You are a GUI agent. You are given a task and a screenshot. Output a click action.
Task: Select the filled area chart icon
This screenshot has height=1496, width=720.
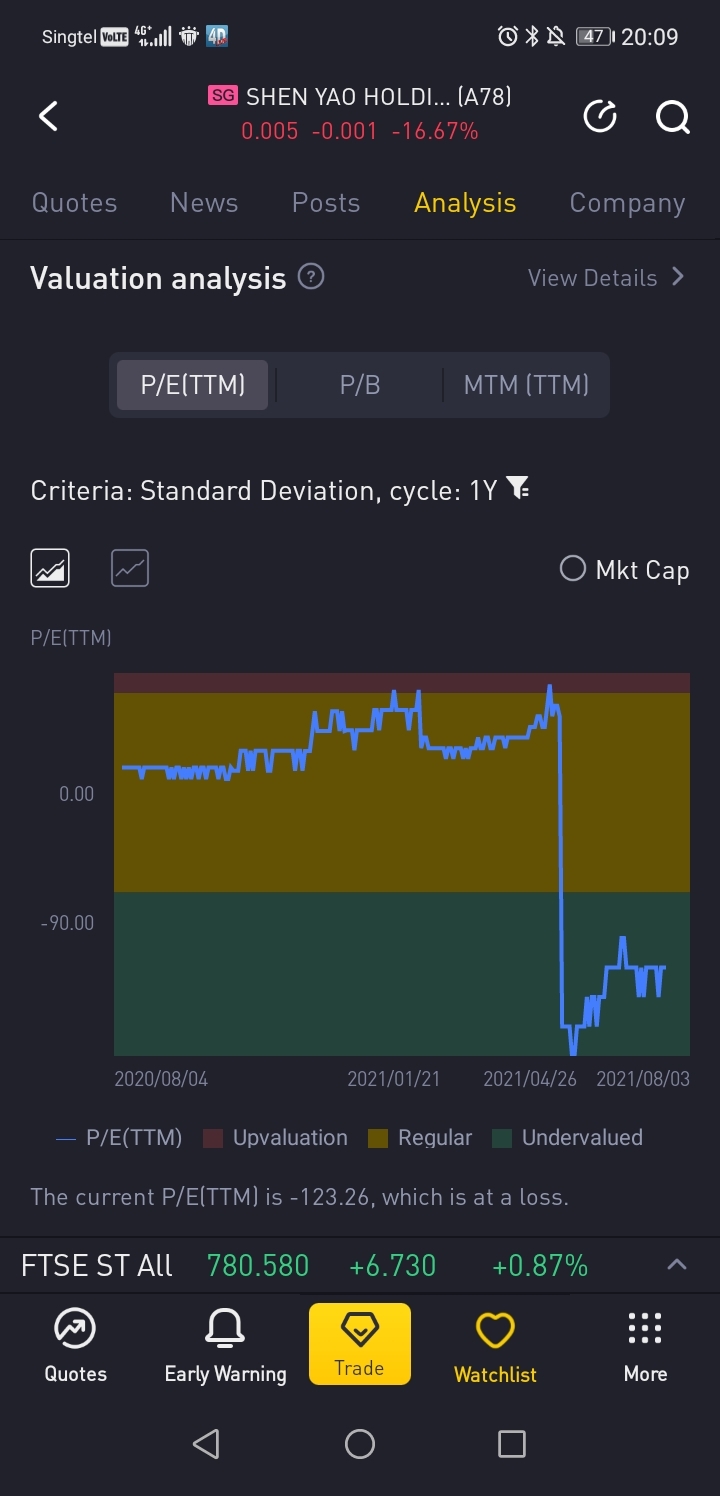(x=50, y=568)
